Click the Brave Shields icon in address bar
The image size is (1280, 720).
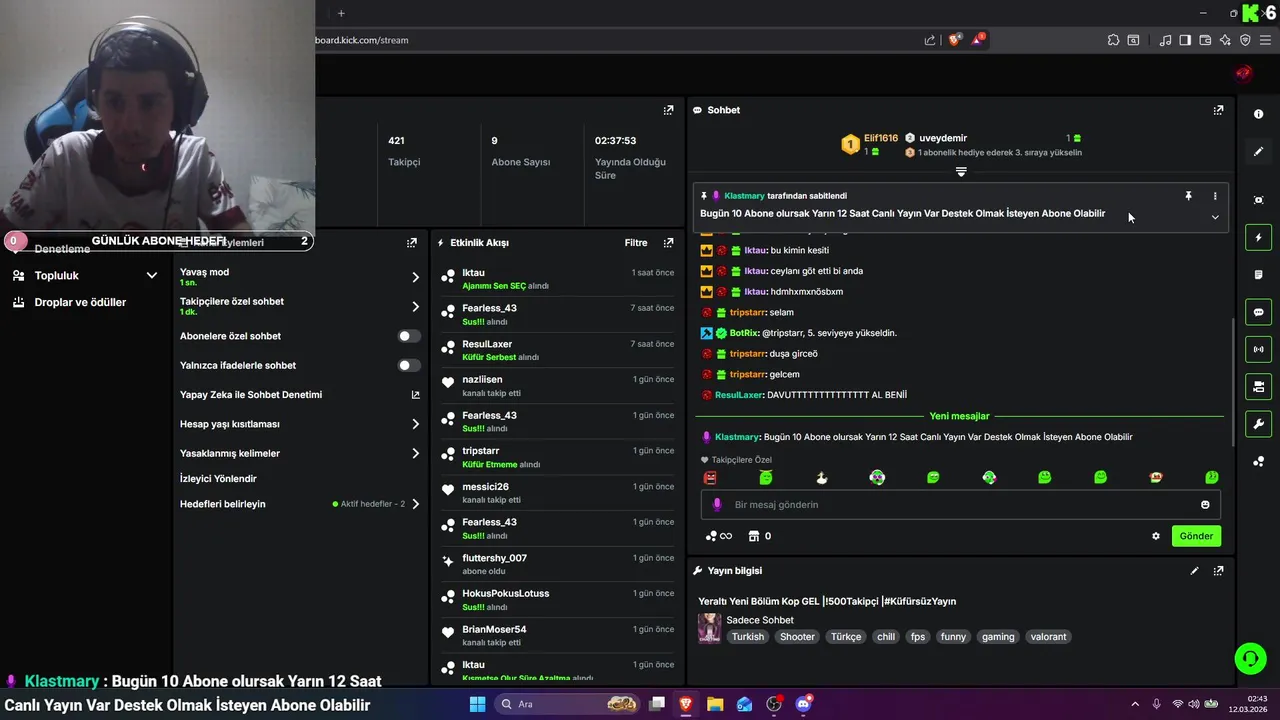pyautogui.click(x=955, y=40)
